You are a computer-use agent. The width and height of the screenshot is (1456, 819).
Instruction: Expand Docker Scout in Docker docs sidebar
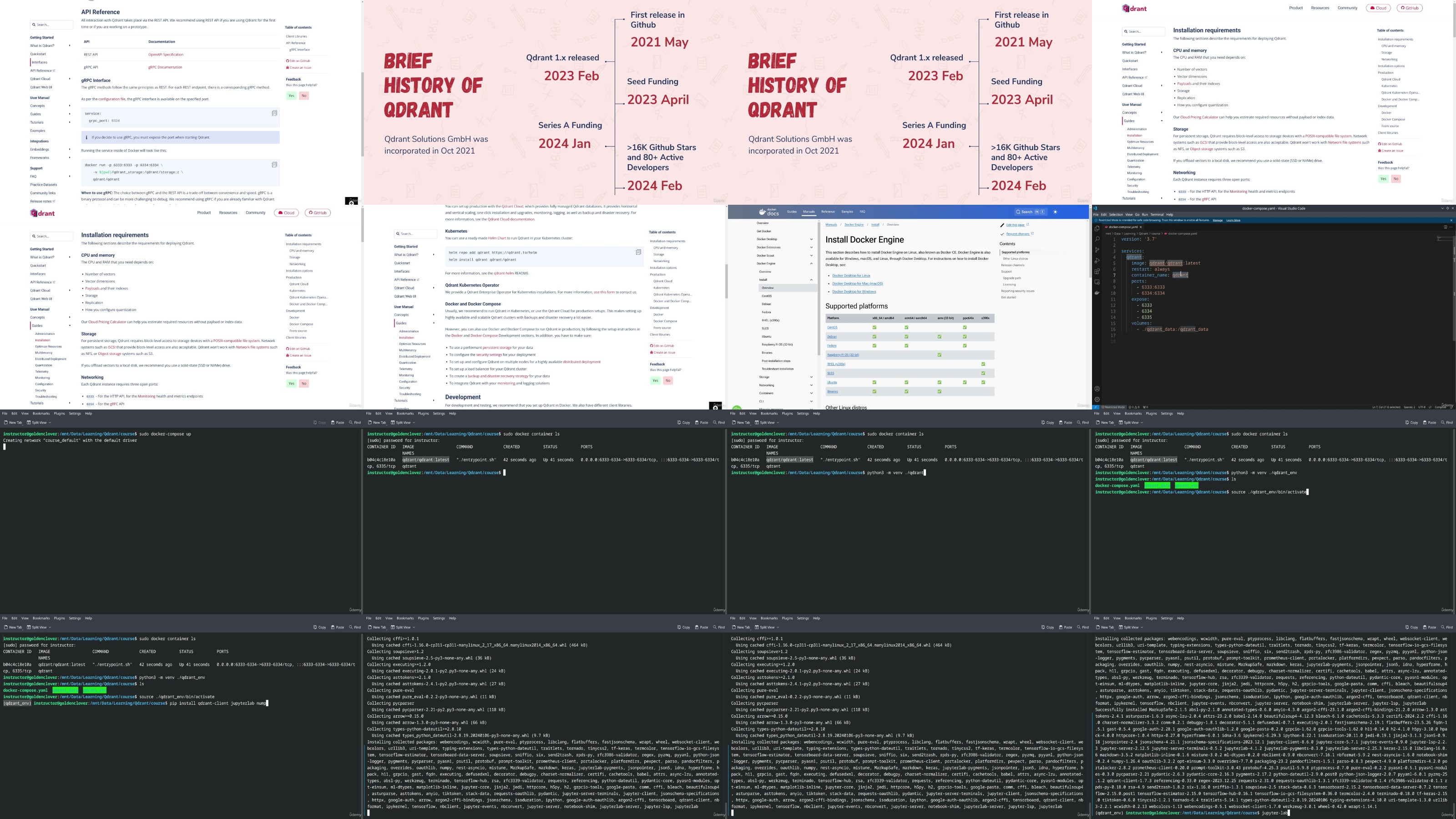[x=812, y=255]
